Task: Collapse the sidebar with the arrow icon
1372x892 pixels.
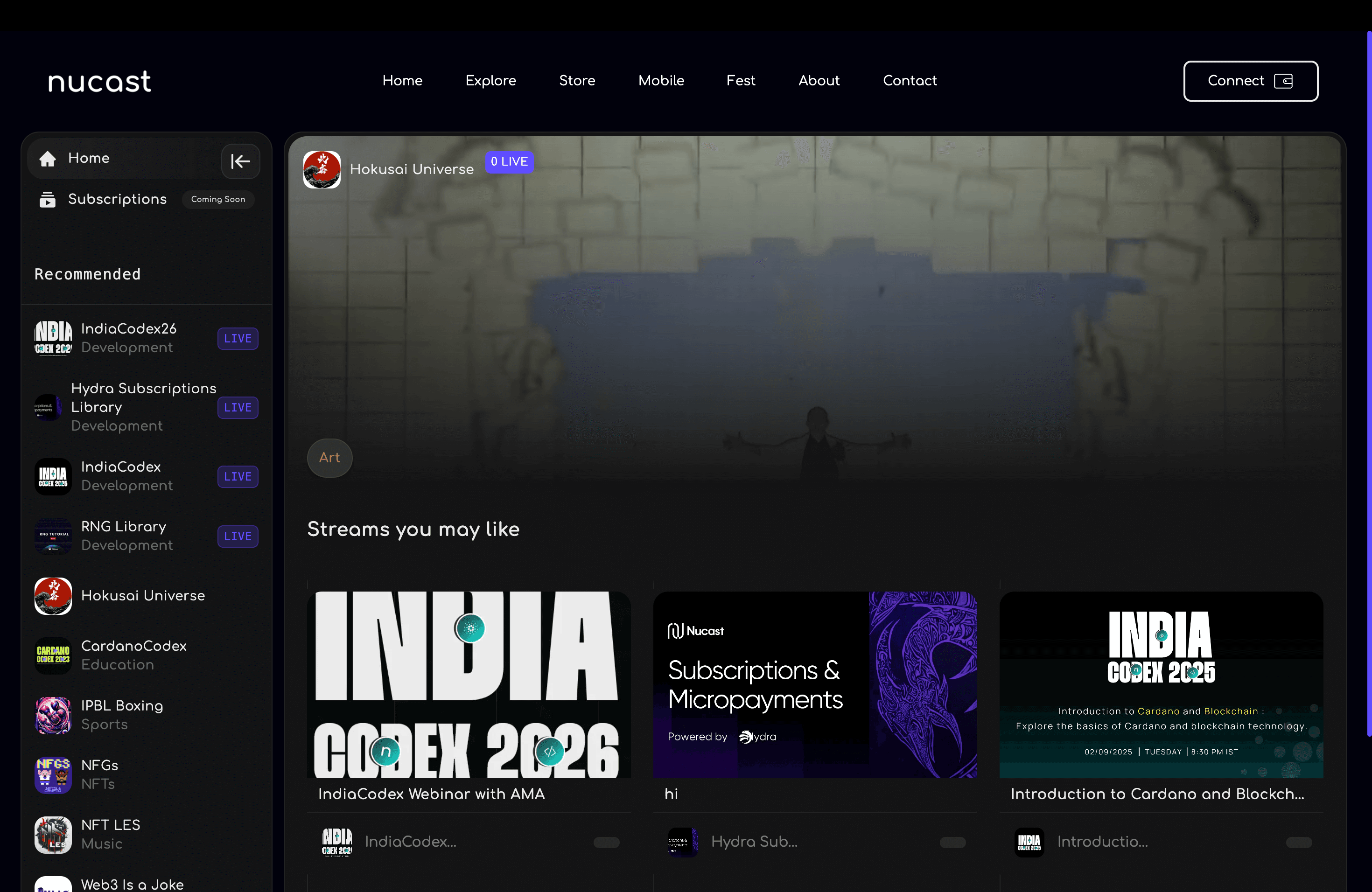Action: (240, 161)
